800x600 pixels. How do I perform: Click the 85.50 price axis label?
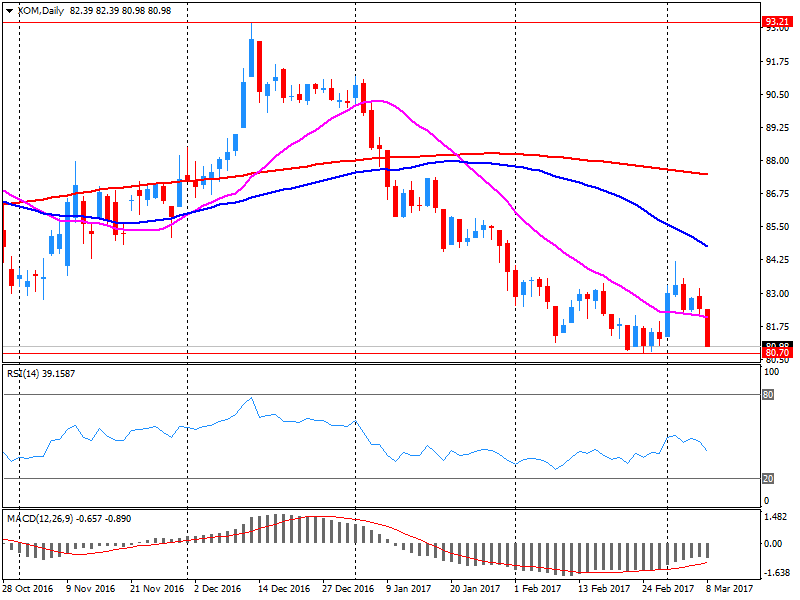[x=778, y=227]
